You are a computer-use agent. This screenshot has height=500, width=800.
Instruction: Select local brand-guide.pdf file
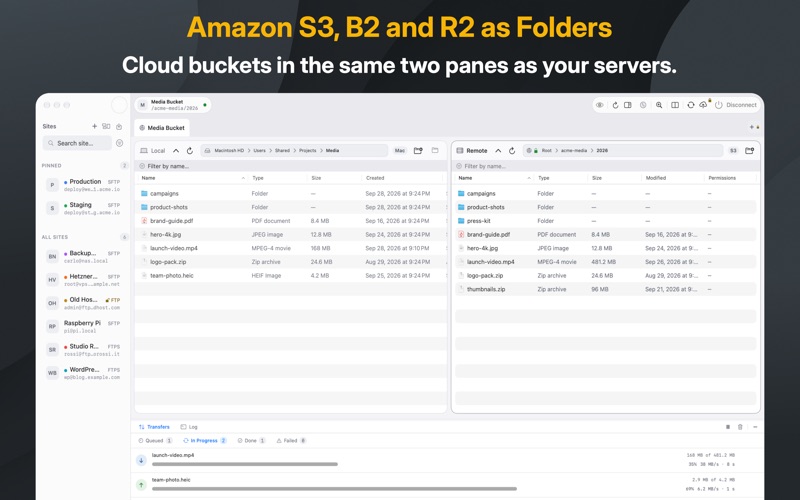[291, 221]
